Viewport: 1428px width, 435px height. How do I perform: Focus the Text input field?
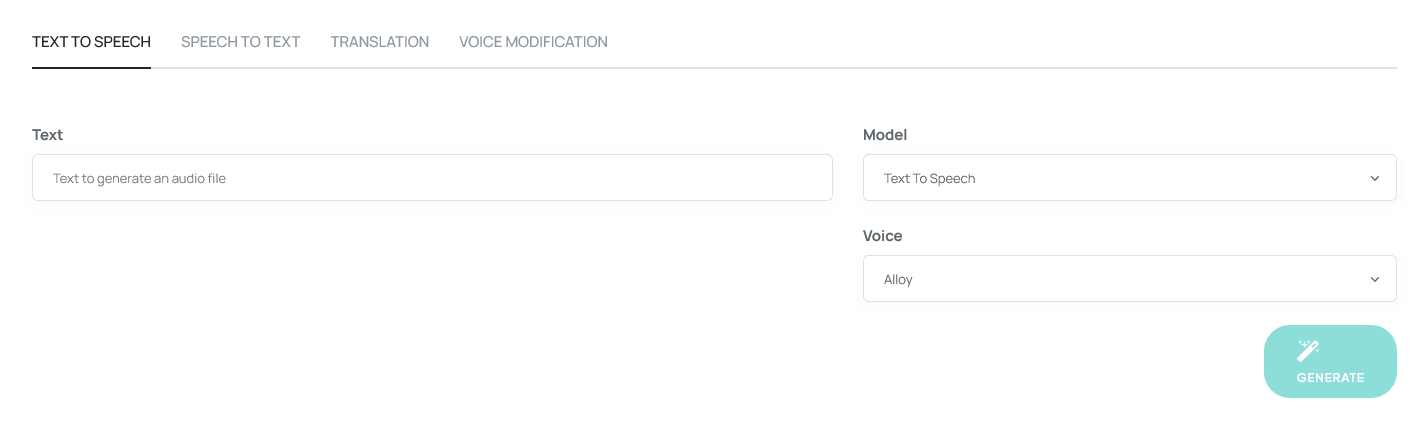[432, 178]
